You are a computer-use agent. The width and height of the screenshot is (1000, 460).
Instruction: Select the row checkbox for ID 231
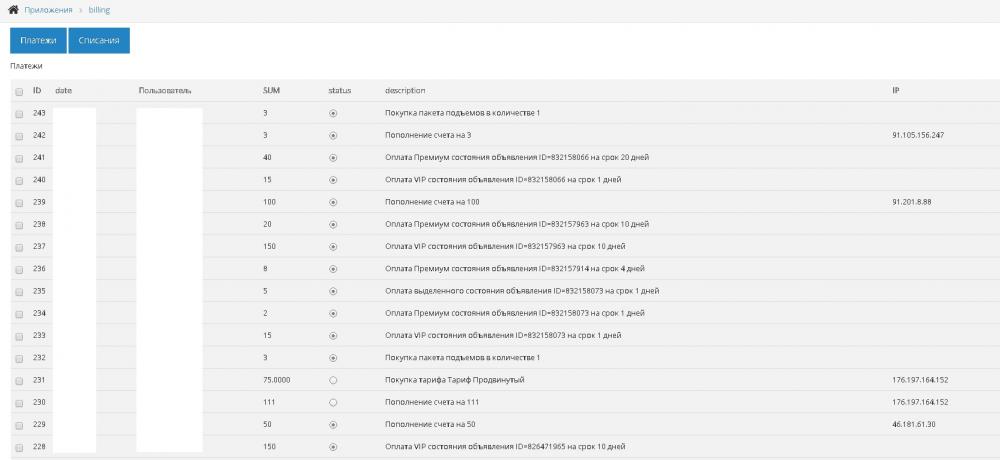[19, 380]
